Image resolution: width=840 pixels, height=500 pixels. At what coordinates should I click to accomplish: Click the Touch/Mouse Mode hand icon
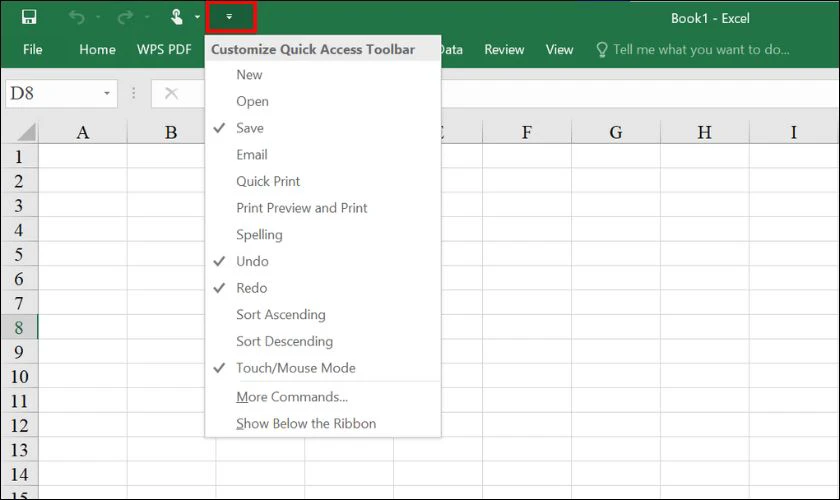coord(177,17)
